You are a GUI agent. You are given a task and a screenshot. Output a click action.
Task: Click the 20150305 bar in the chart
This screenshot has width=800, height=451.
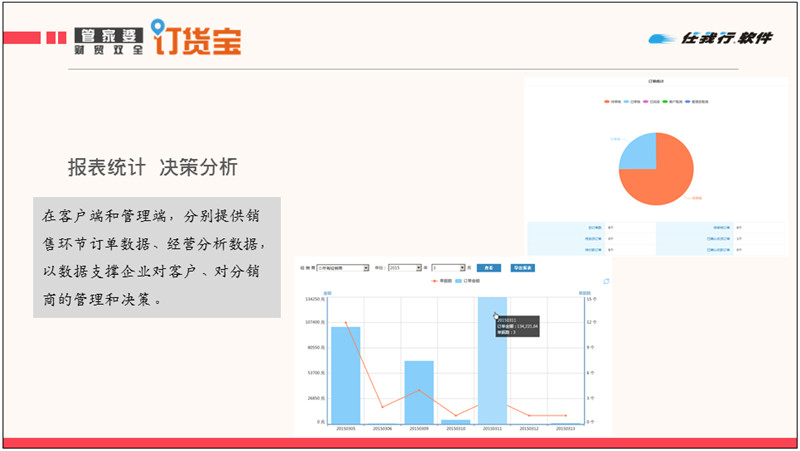346,375
